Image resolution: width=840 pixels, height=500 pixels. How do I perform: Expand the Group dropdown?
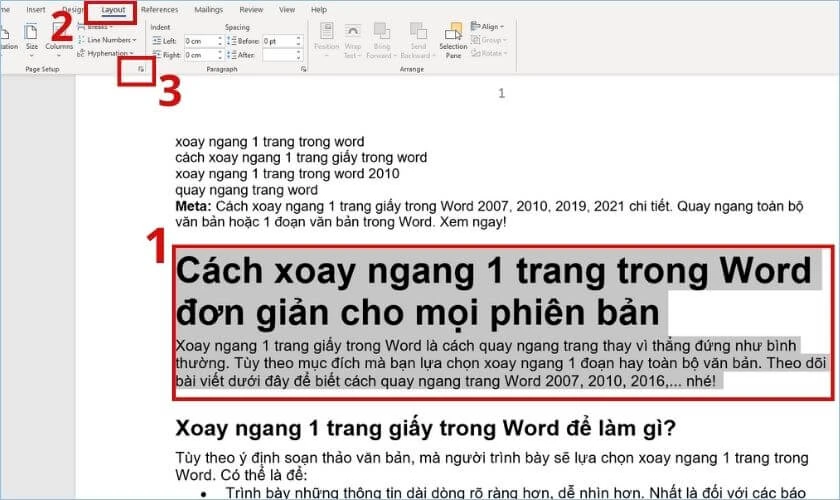pos(489,40)
